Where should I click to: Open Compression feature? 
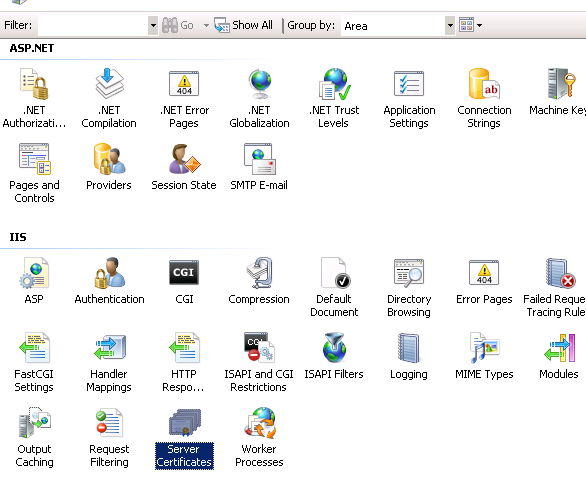[259, 281]
